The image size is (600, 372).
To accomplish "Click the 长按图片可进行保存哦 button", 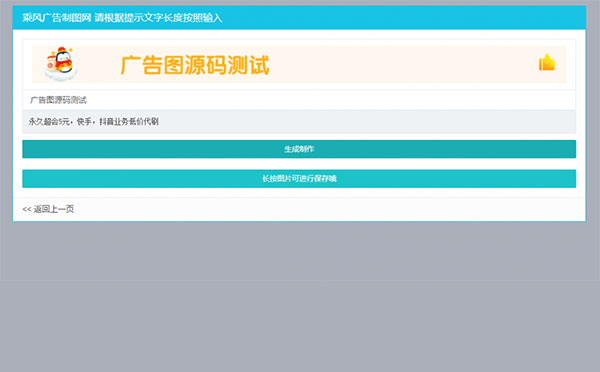I will 299,178.
